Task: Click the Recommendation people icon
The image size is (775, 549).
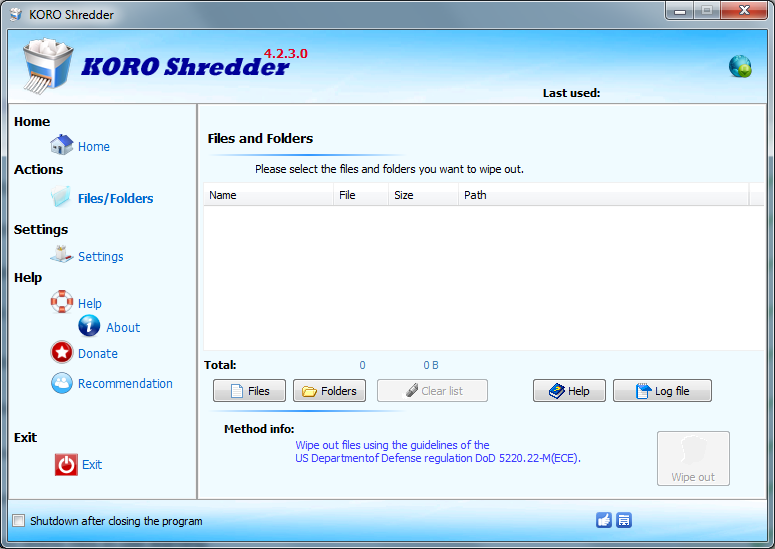Action: (62, 383)
